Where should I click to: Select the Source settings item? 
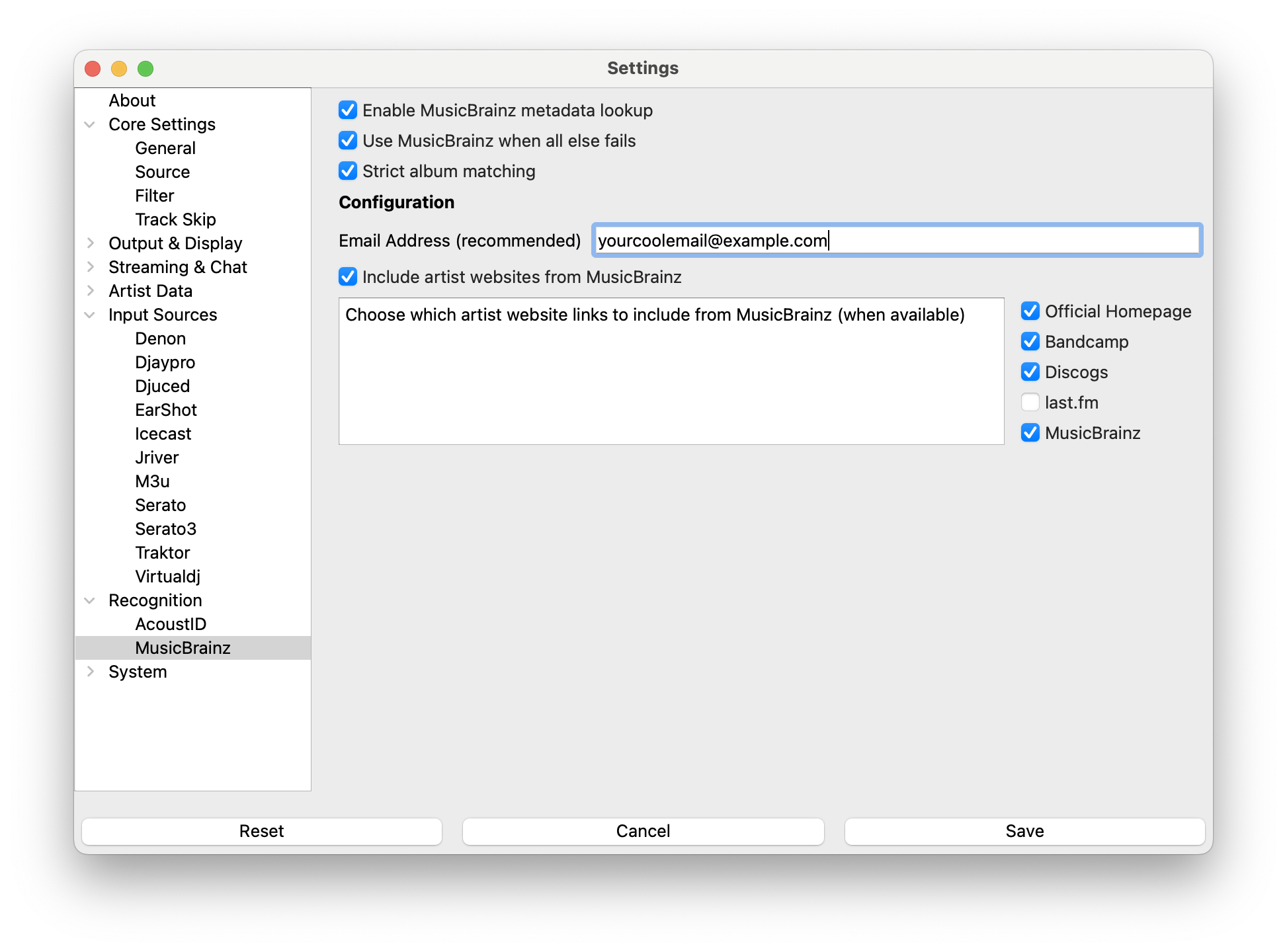click(163, 172)
